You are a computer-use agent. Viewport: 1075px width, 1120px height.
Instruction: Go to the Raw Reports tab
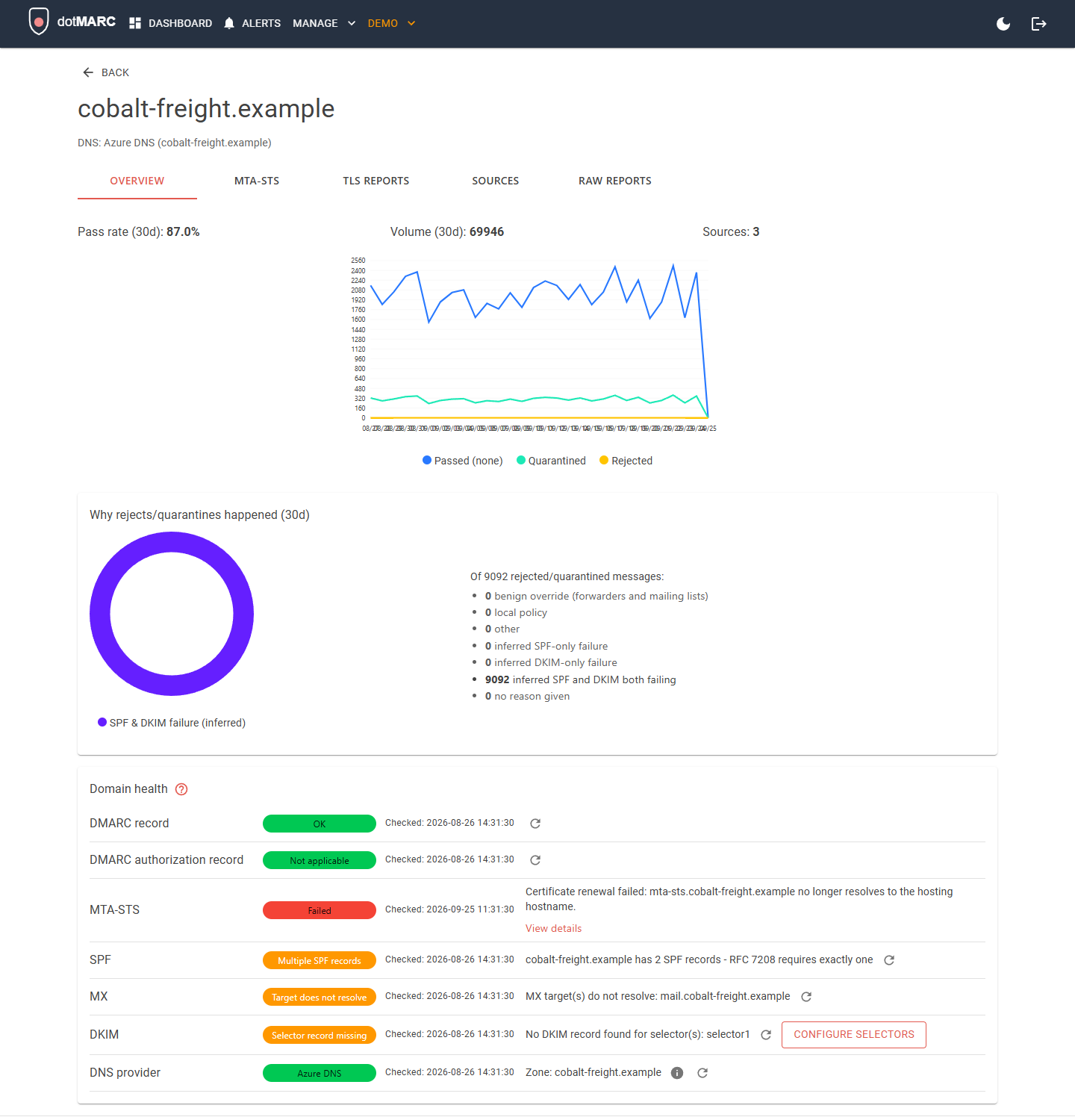click(615, 181)
